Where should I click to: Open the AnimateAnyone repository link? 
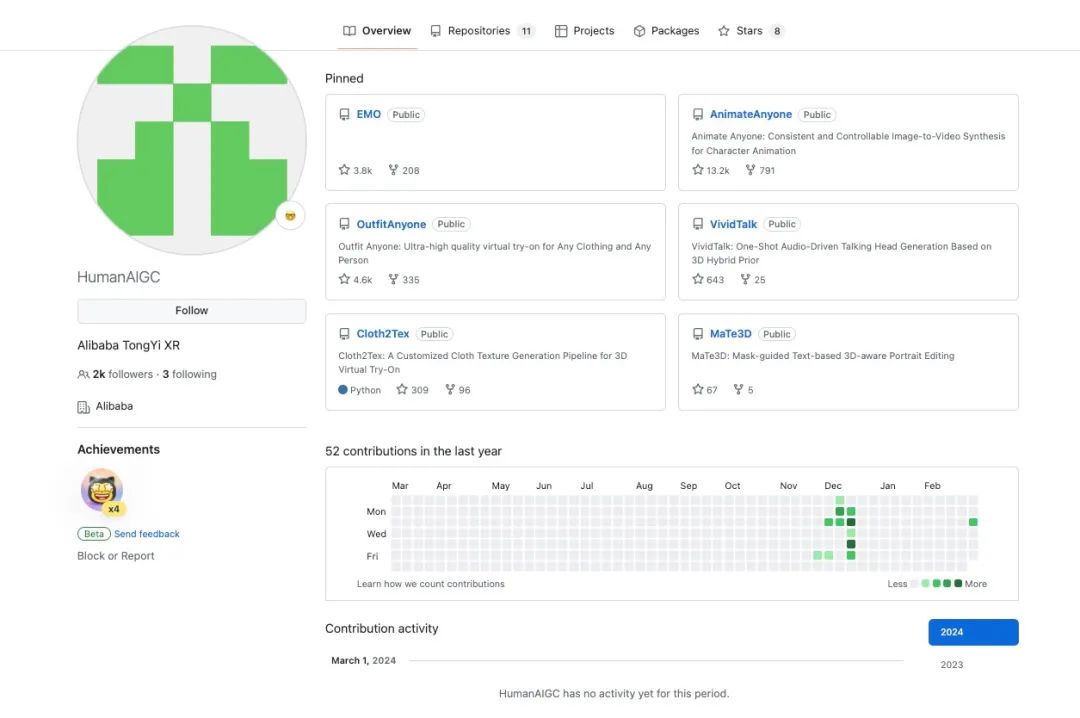[x=751, y=114]
